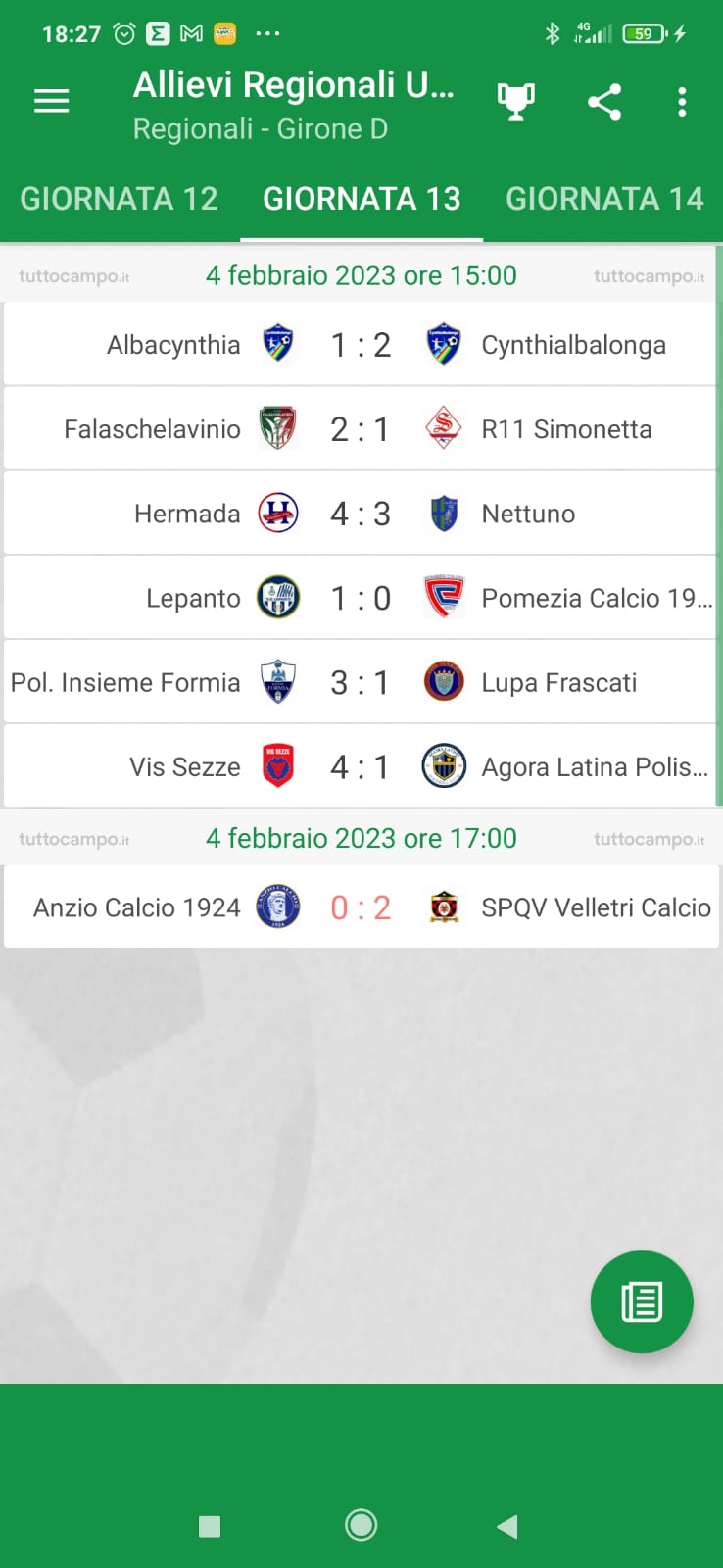Share this matchday via share icon
723x1568 pixels.
[x=604, y=101]
